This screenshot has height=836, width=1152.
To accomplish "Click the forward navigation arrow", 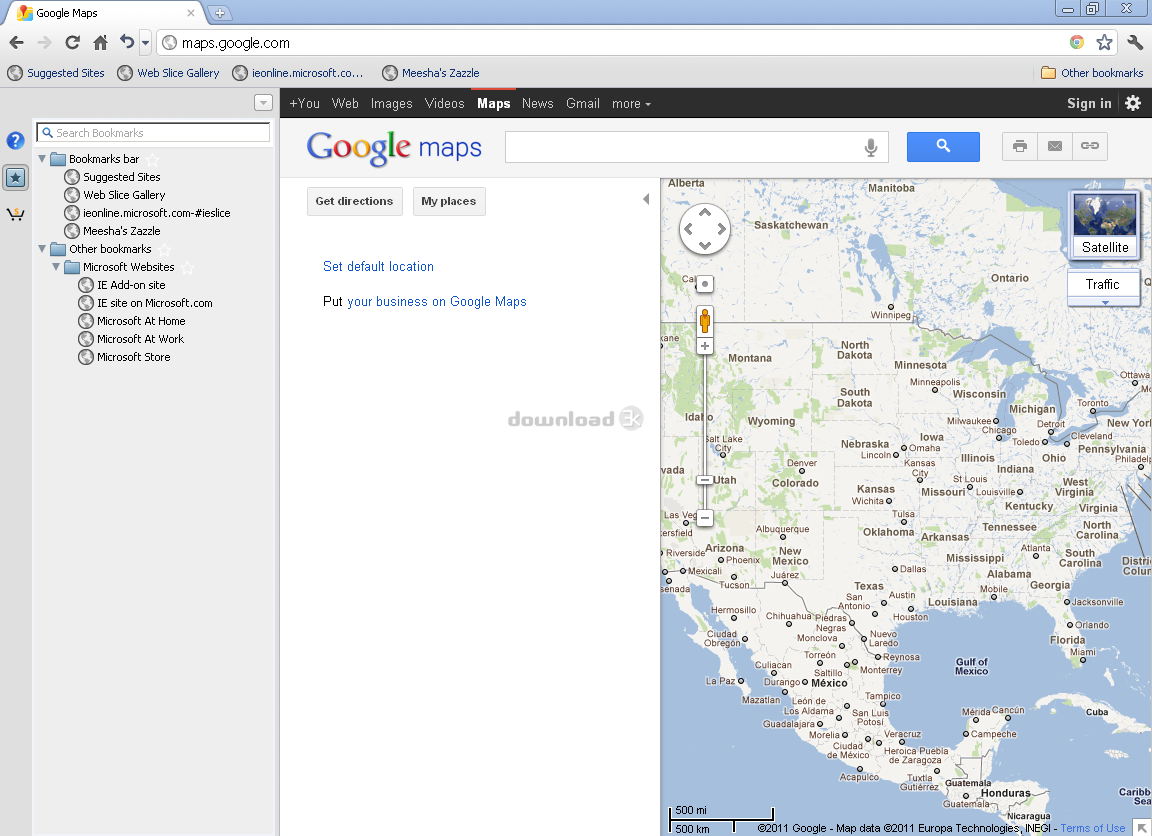I will click(x=44, y=43).
